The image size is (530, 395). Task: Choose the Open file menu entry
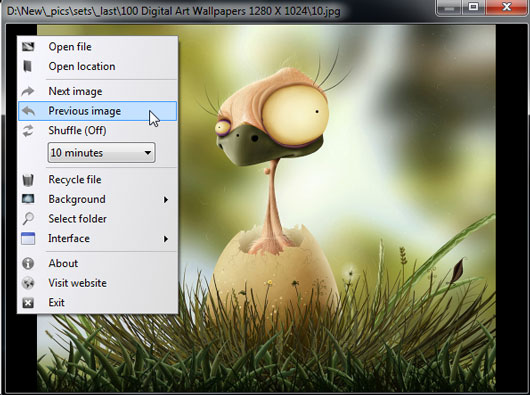(97, 47)
